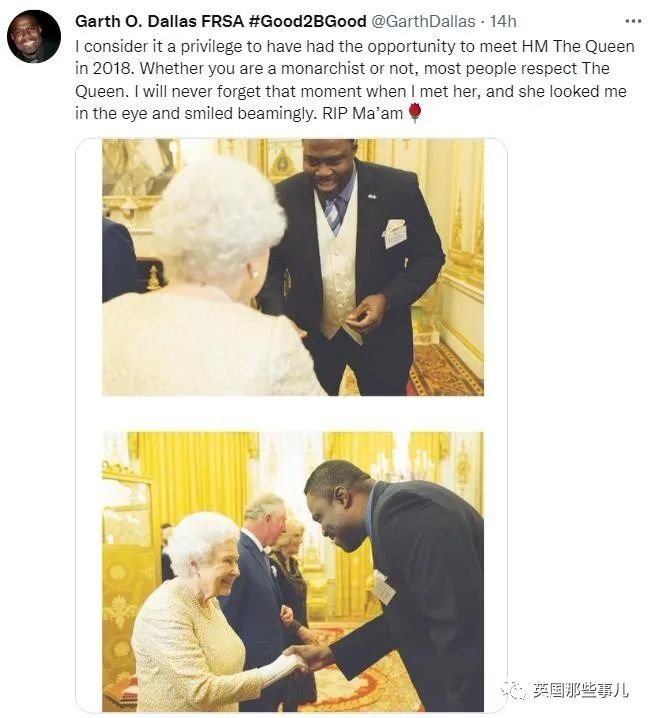649x718 pixels.
Task: Open the bottom photo with yellow curtains
Action: coord(293,571)
